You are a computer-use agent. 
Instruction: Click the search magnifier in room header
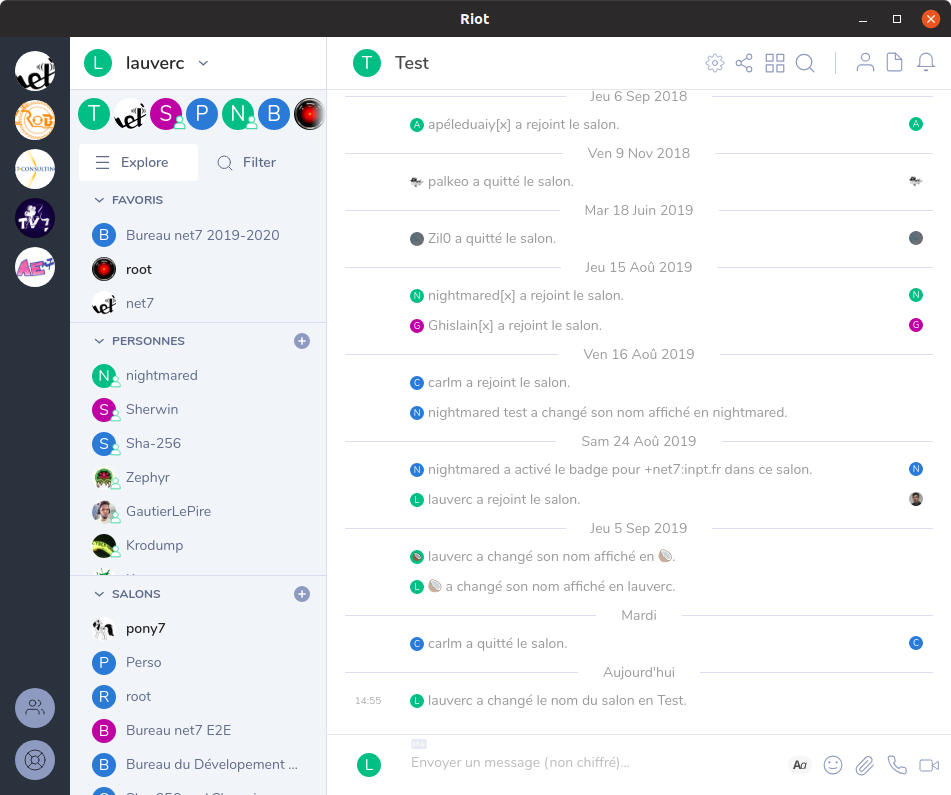805,63
